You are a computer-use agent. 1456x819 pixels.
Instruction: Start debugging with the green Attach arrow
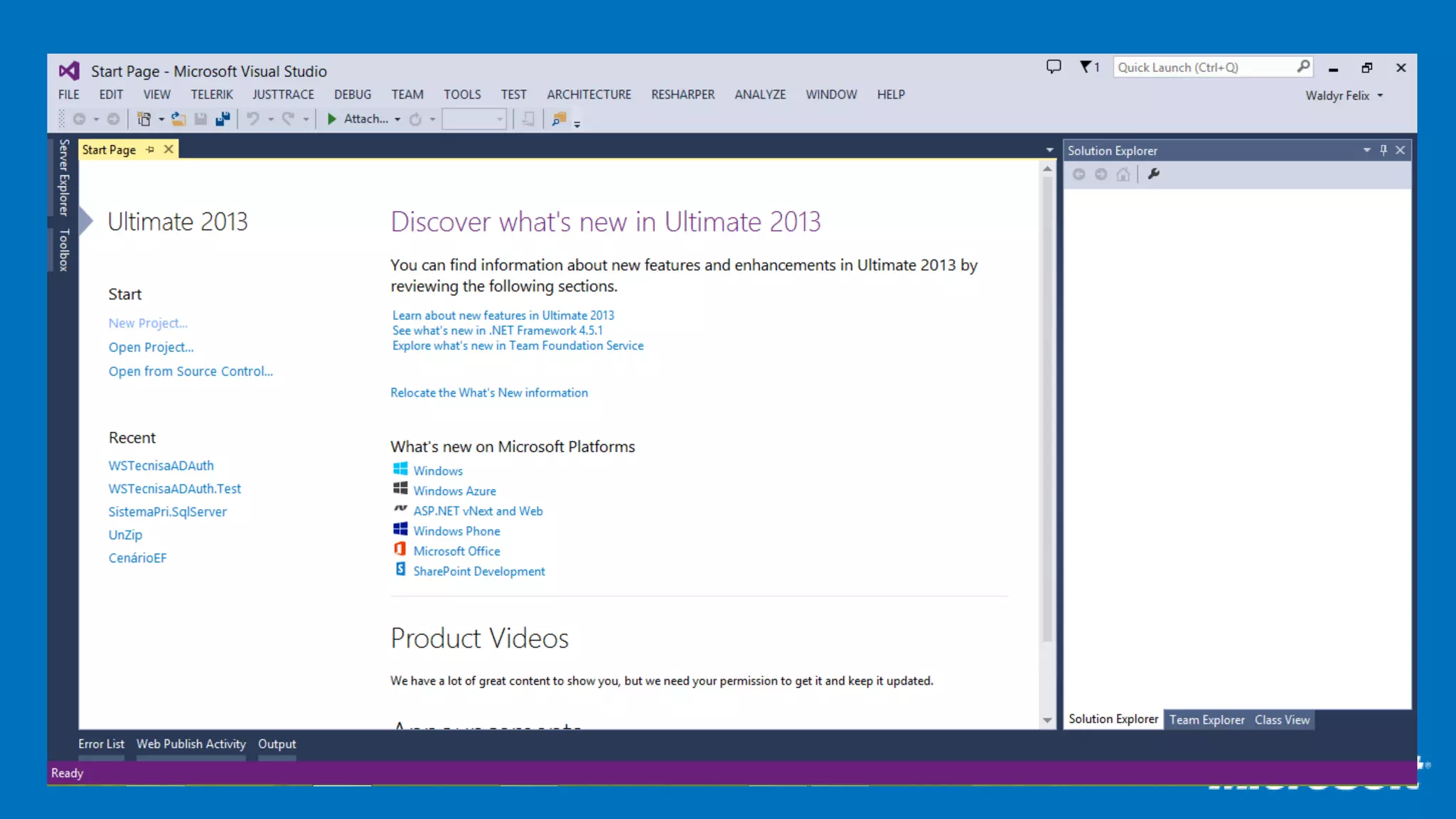click(331, 119)
